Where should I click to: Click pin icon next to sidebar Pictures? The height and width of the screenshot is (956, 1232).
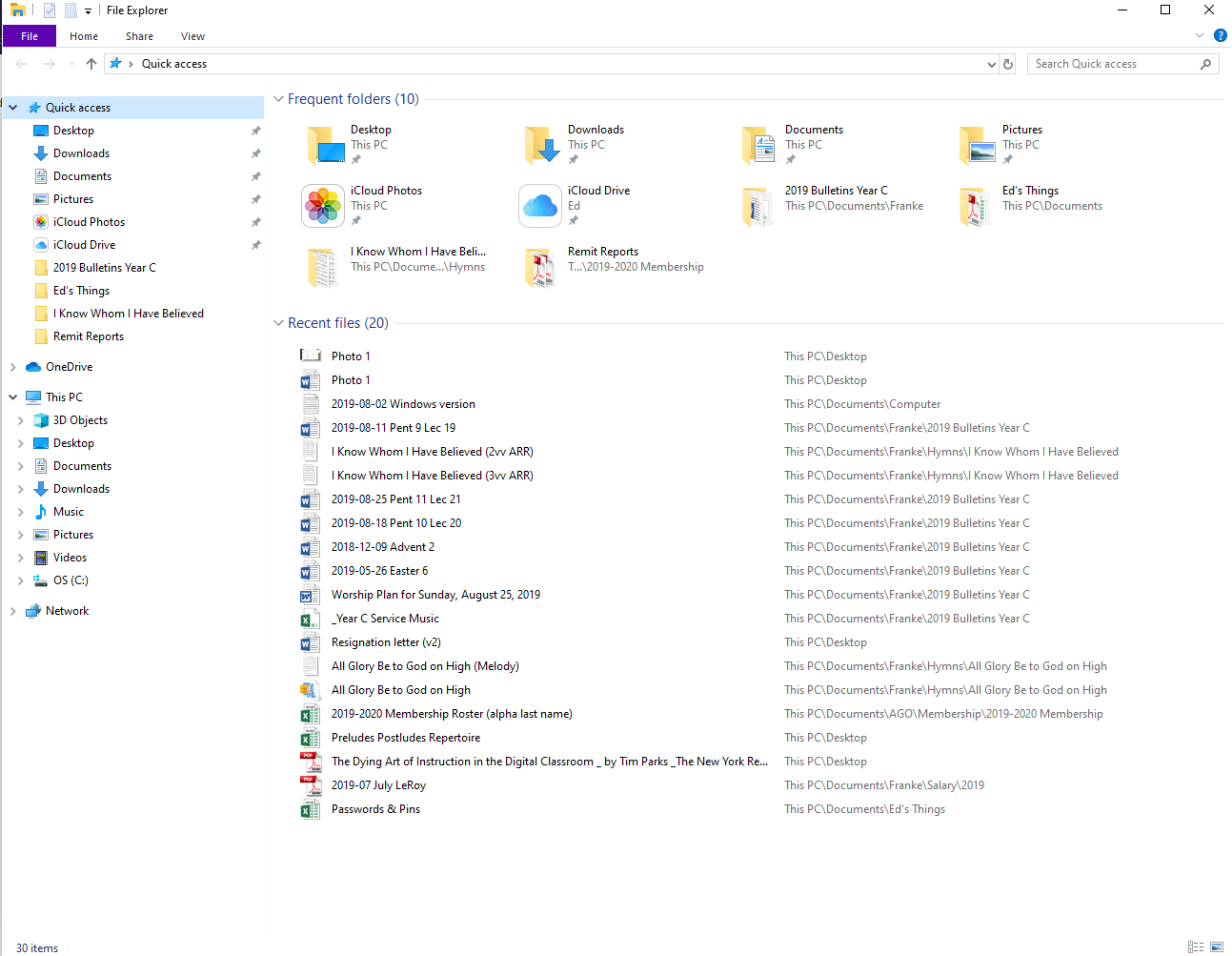tap(255, 199)
